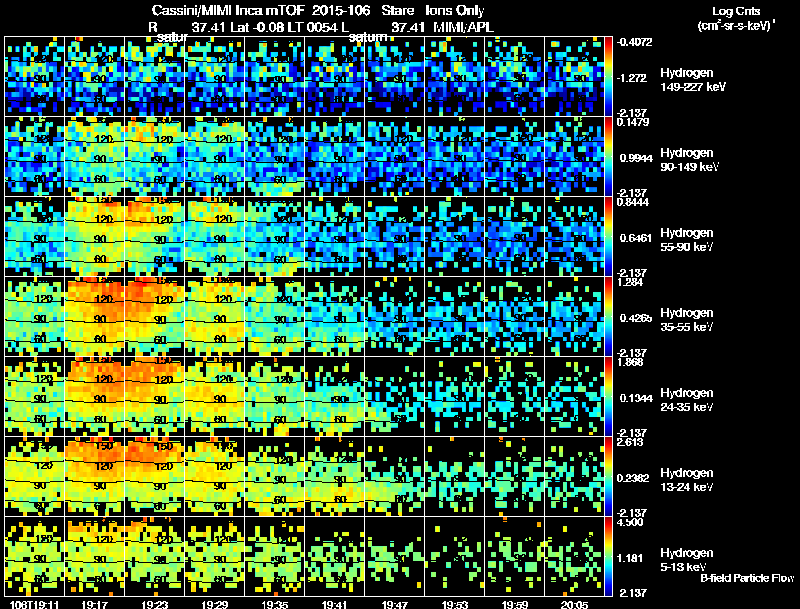Click the 'Ions Only' text in the title
This screenshot has width=800, height=609.
pyautogui.click(x=455, y=10)
